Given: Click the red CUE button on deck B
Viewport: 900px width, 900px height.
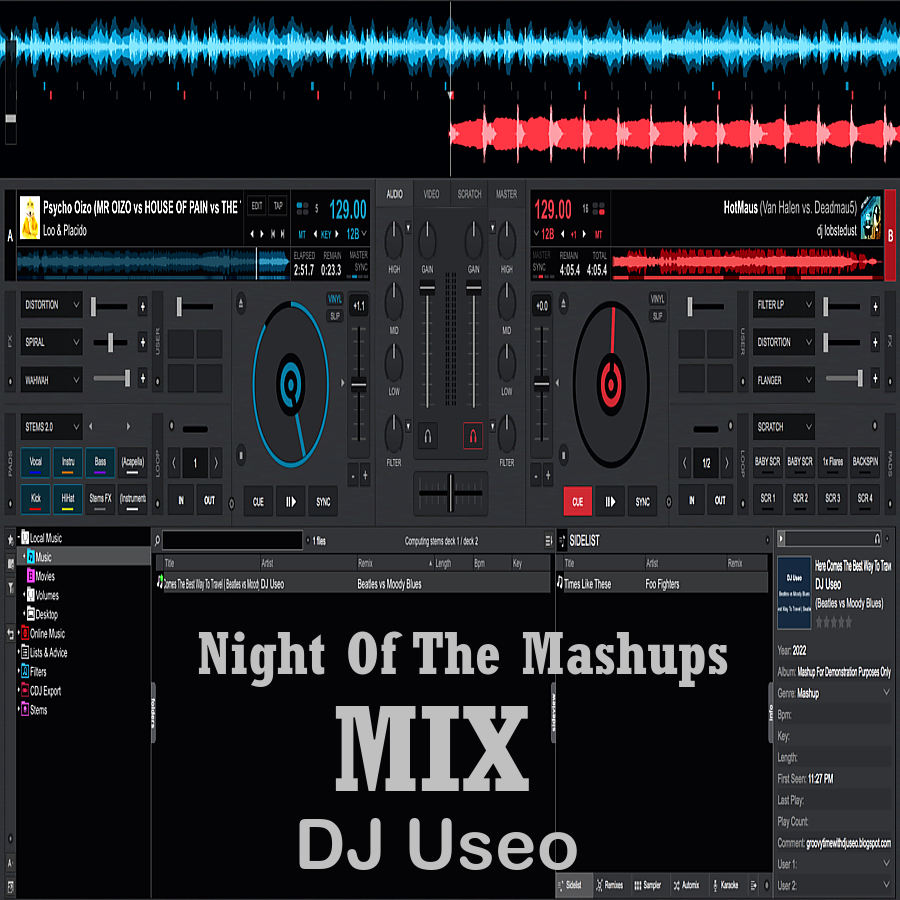Looking at the screenshot, I should point(577,501).
